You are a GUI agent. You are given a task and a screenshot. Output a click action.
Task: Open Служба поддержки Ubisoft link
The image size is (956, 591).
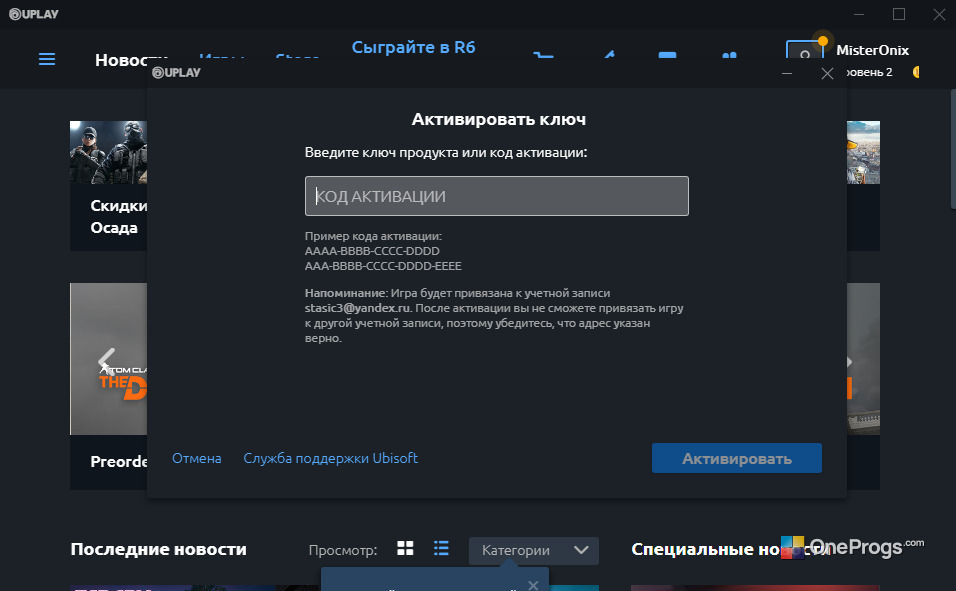[330, 458]
